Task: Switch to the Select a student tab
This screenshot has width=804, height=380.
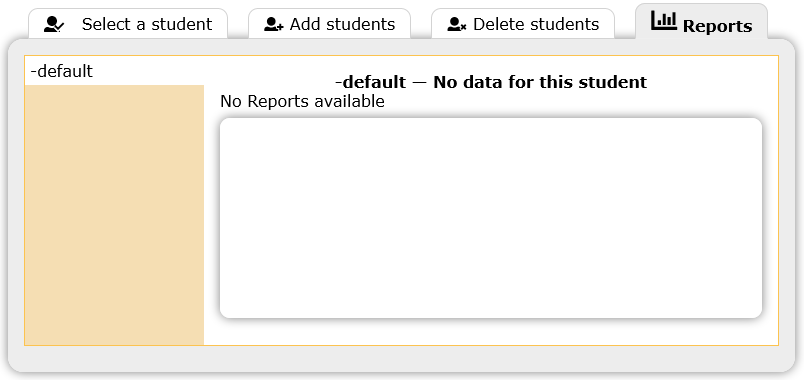Action: click(x=128, y=24)
